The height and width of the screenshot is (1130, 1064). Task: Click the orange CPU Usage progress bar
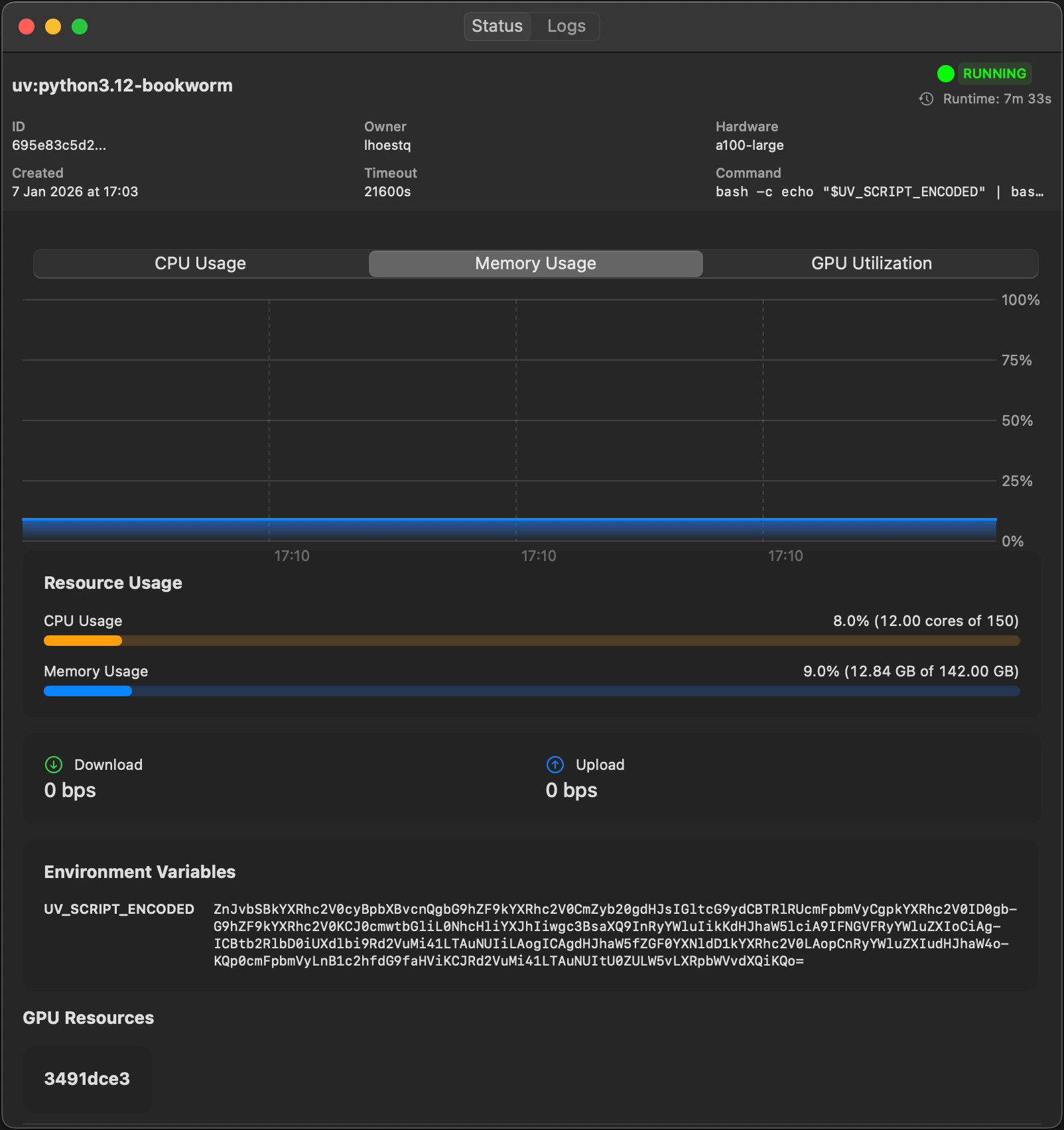531,641
